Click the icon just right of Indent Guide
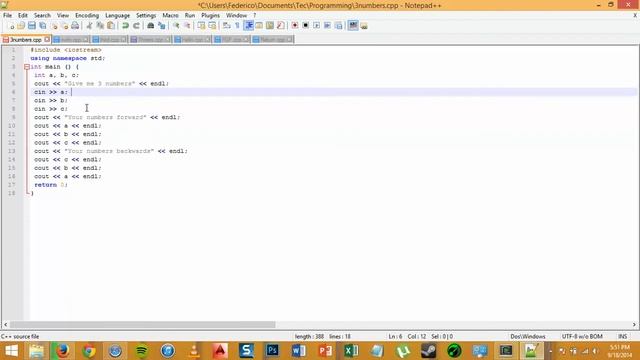Screen dimensions: 640x360 [259, 26]
